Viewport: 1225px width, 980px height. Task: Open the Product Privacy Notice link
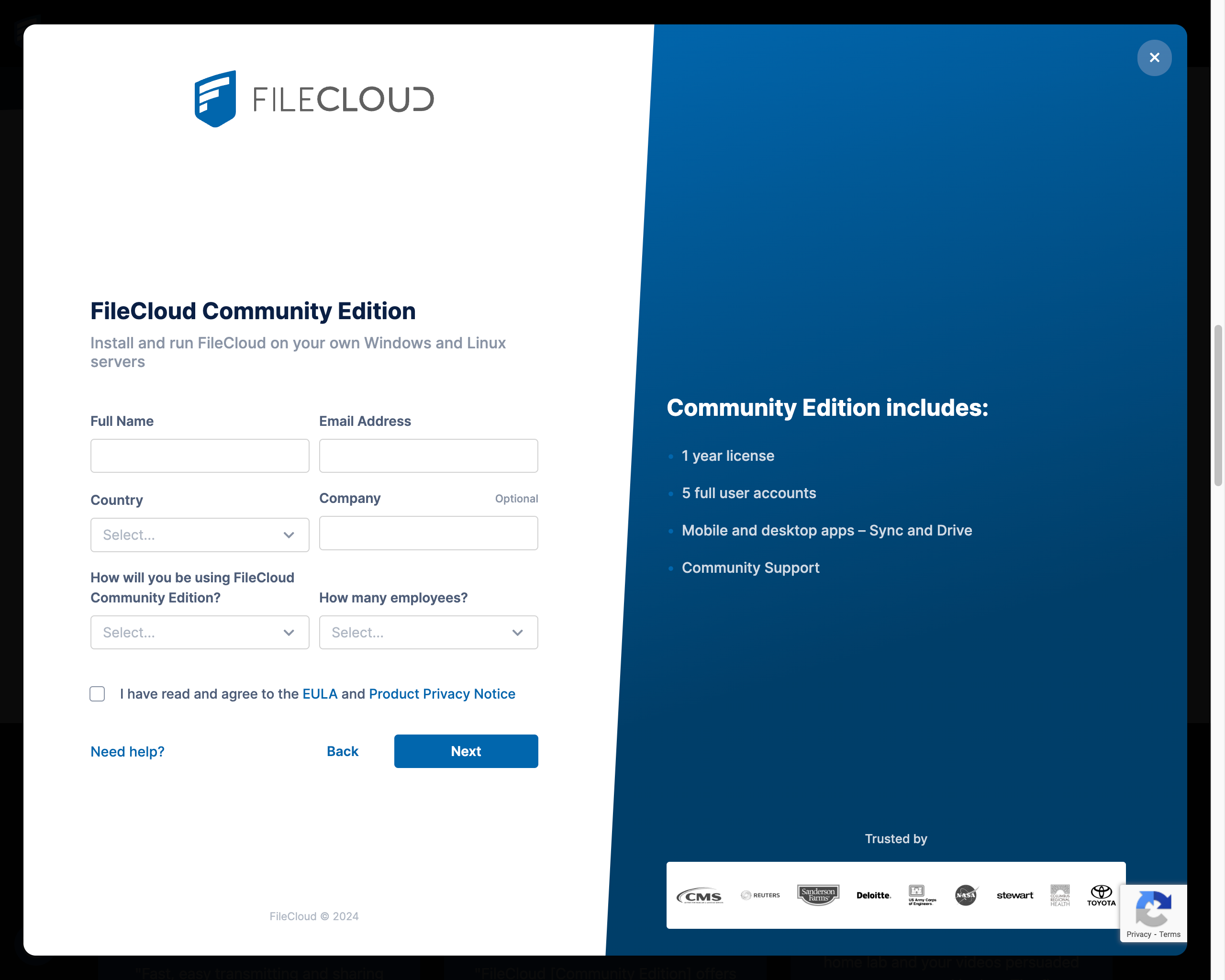pyautogui.click(x=442, y=694)
